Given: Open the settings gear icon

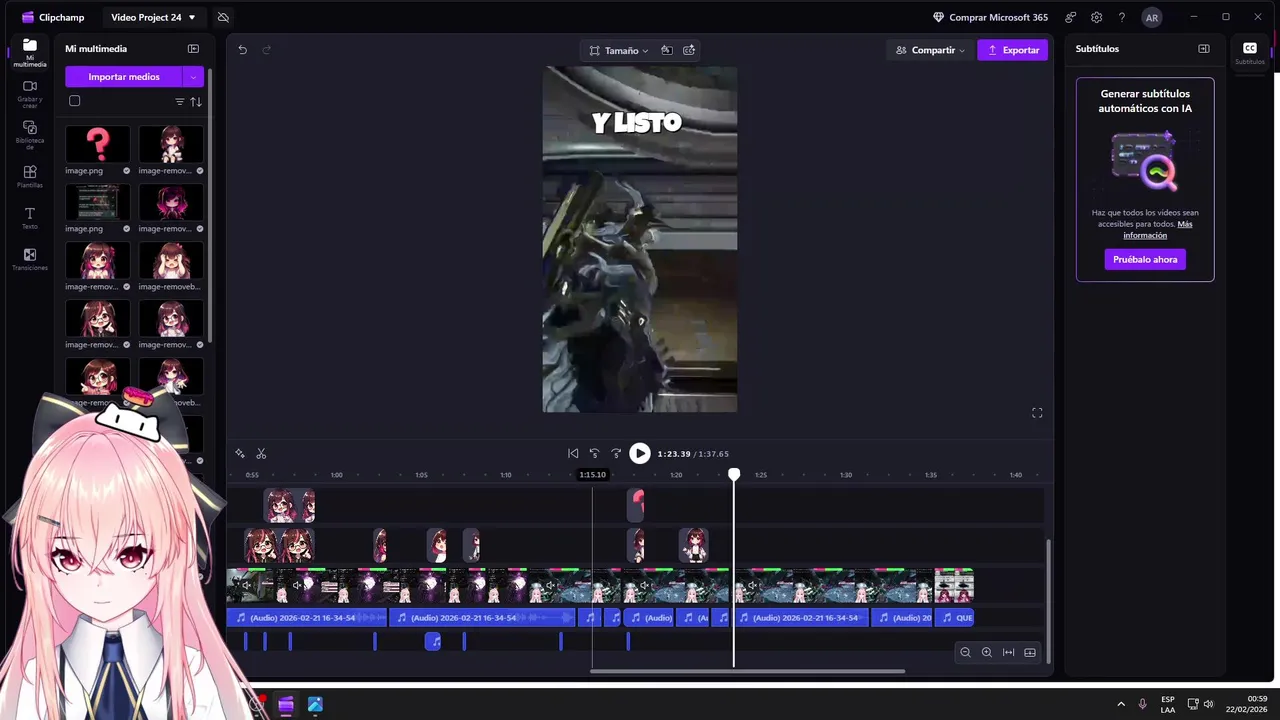Looking at the screenshot, I should (1096, 17).
